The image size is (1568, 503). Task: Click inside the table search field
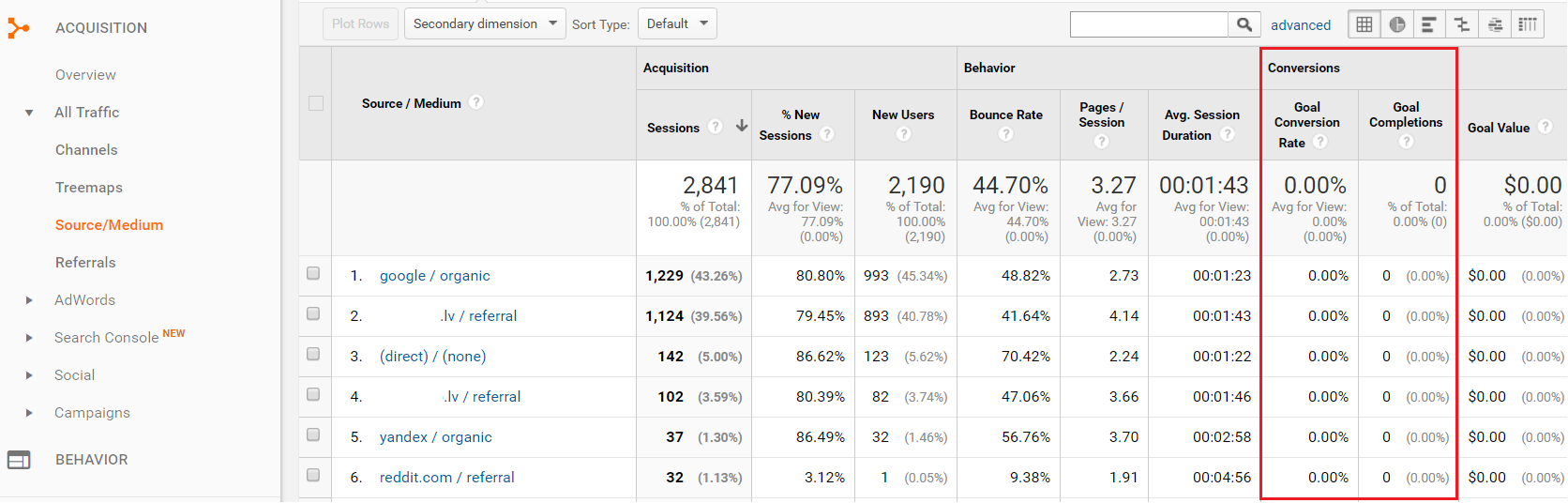click(x=1149, y=24)
